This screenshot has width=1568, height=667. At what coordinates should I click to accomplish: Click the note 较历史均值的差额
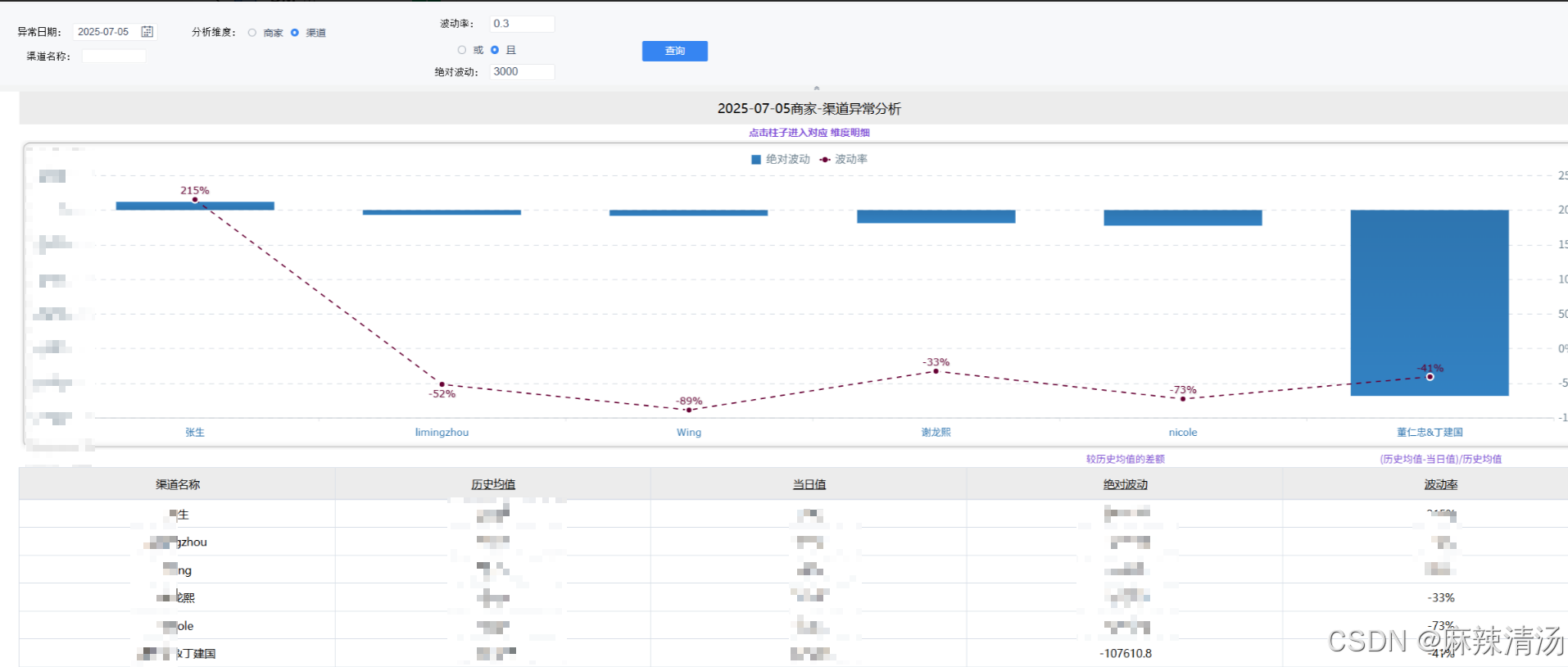click(1125, 459)
